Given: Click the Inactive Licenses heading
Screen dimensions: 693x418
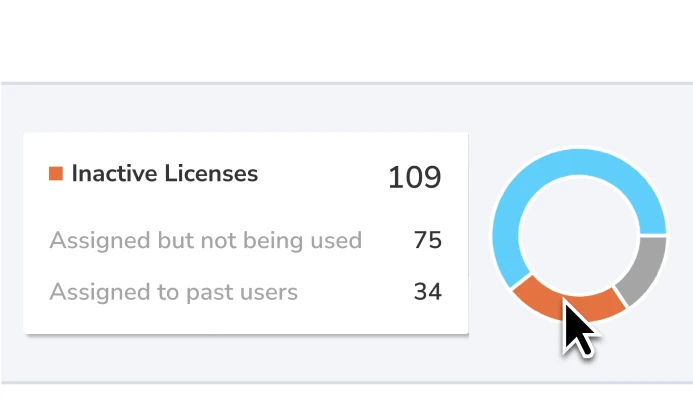Looking at the screenshot, I should (164, 173).
